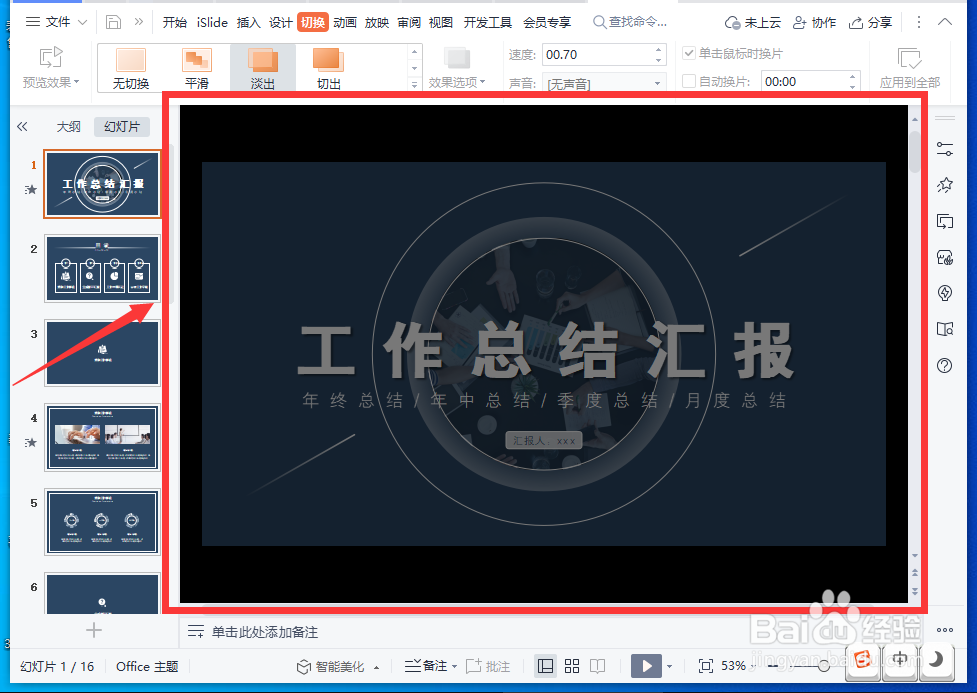Screen dimensions: 977x693
Task: Switch to the 大纲 view tab
Action: [x=69, y=127]
